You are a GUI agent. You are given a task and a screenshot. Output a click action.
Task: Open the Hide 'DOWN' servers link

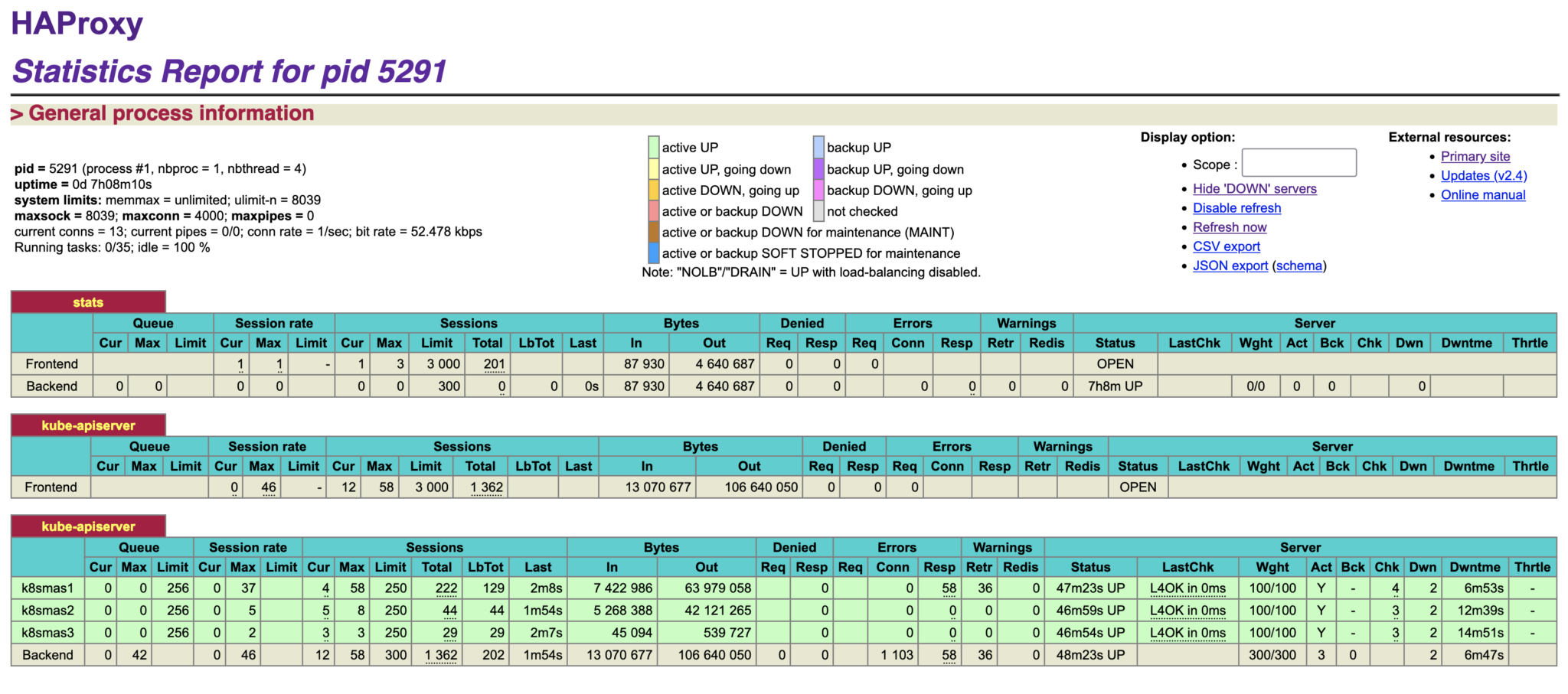point(1254,189)
